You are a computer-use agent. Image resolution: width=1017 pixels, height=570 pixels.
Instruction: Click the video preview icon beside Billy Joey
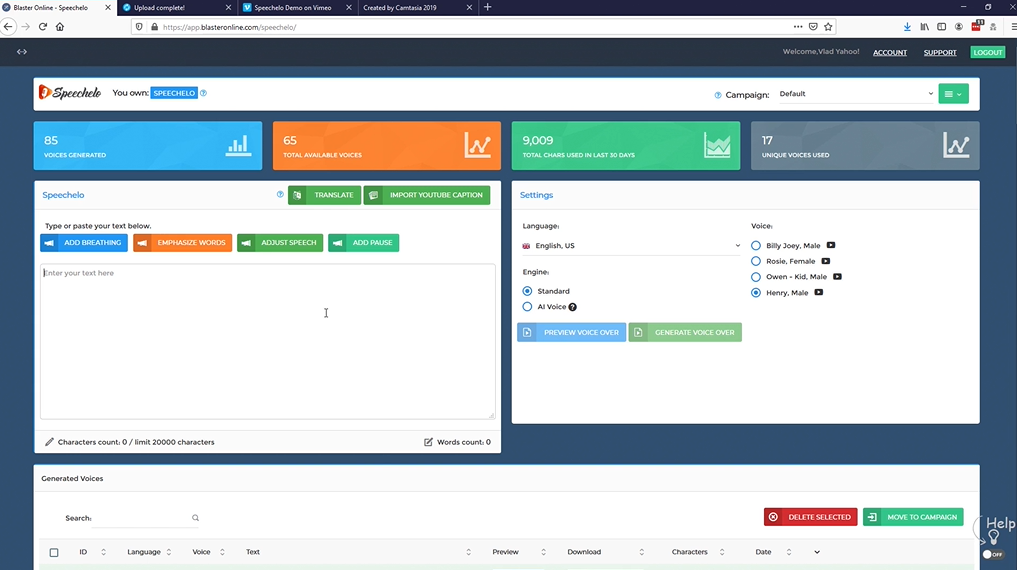coord(831,245)
